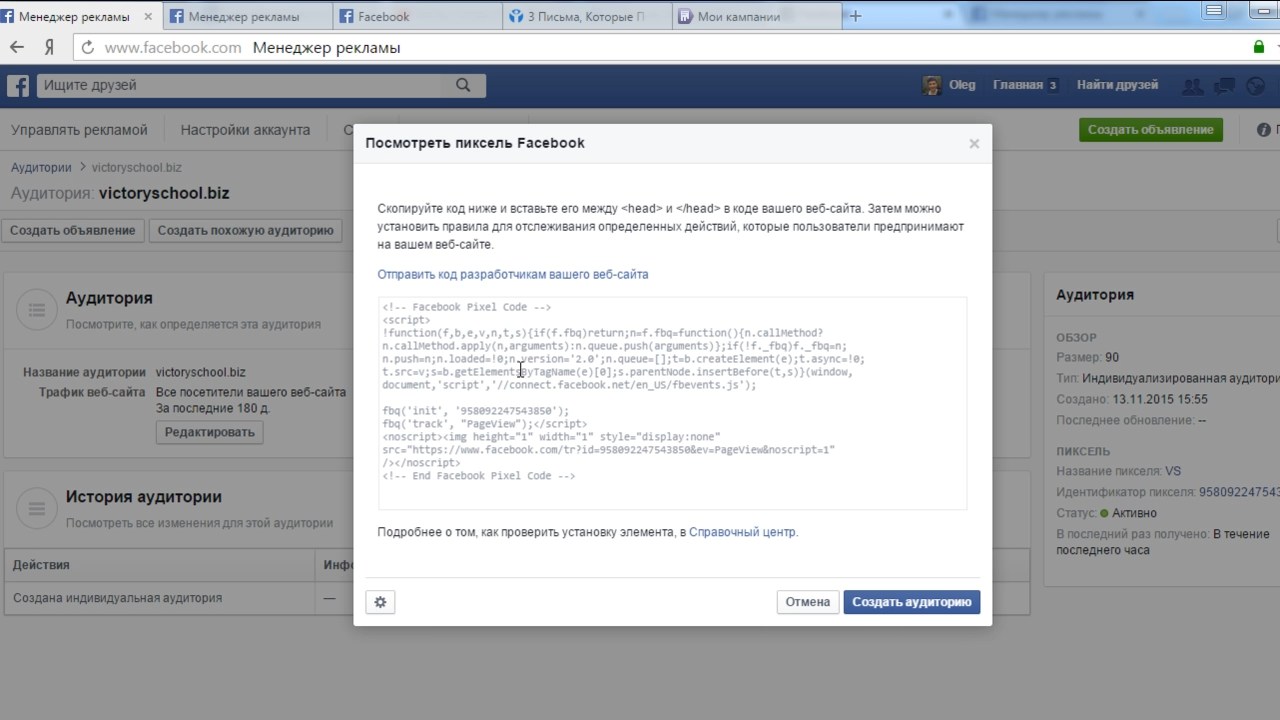Focus the 'Ищите друзей' search field

tap(240, 86)
